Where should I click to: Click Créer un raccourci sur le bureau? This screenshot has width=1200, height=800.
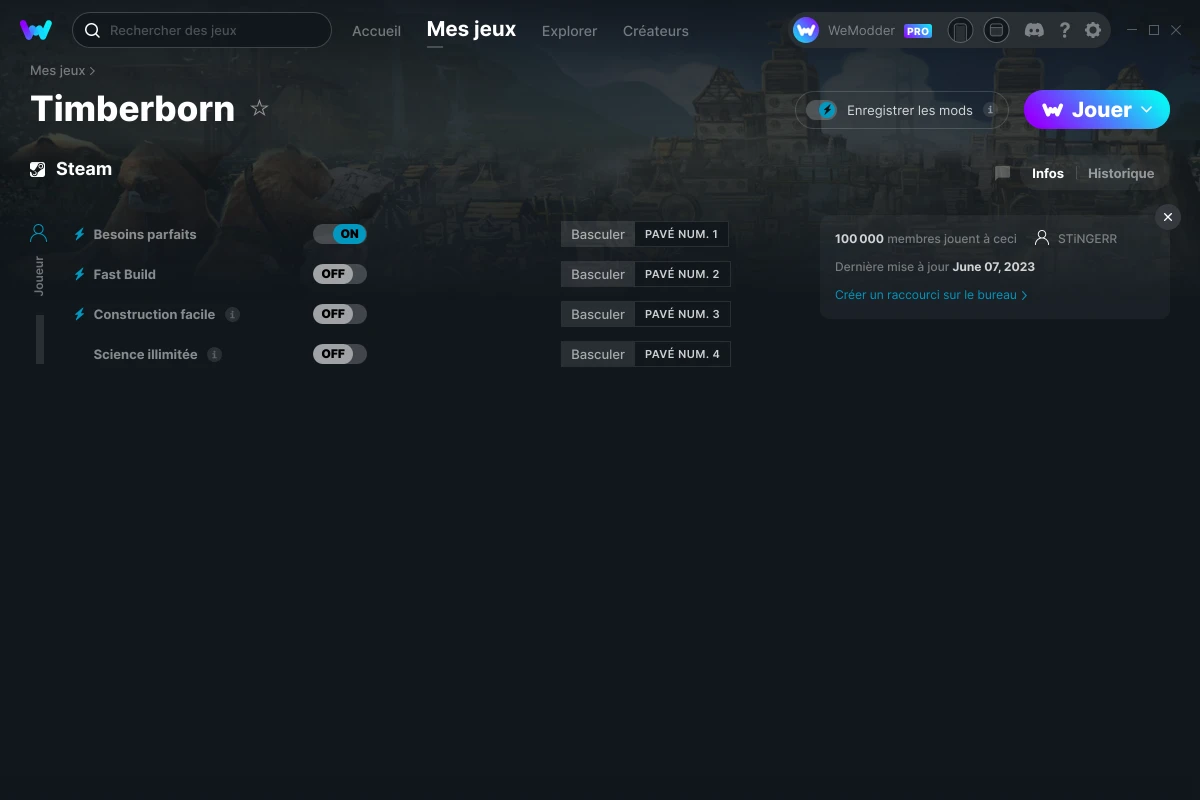coord(931,295)
